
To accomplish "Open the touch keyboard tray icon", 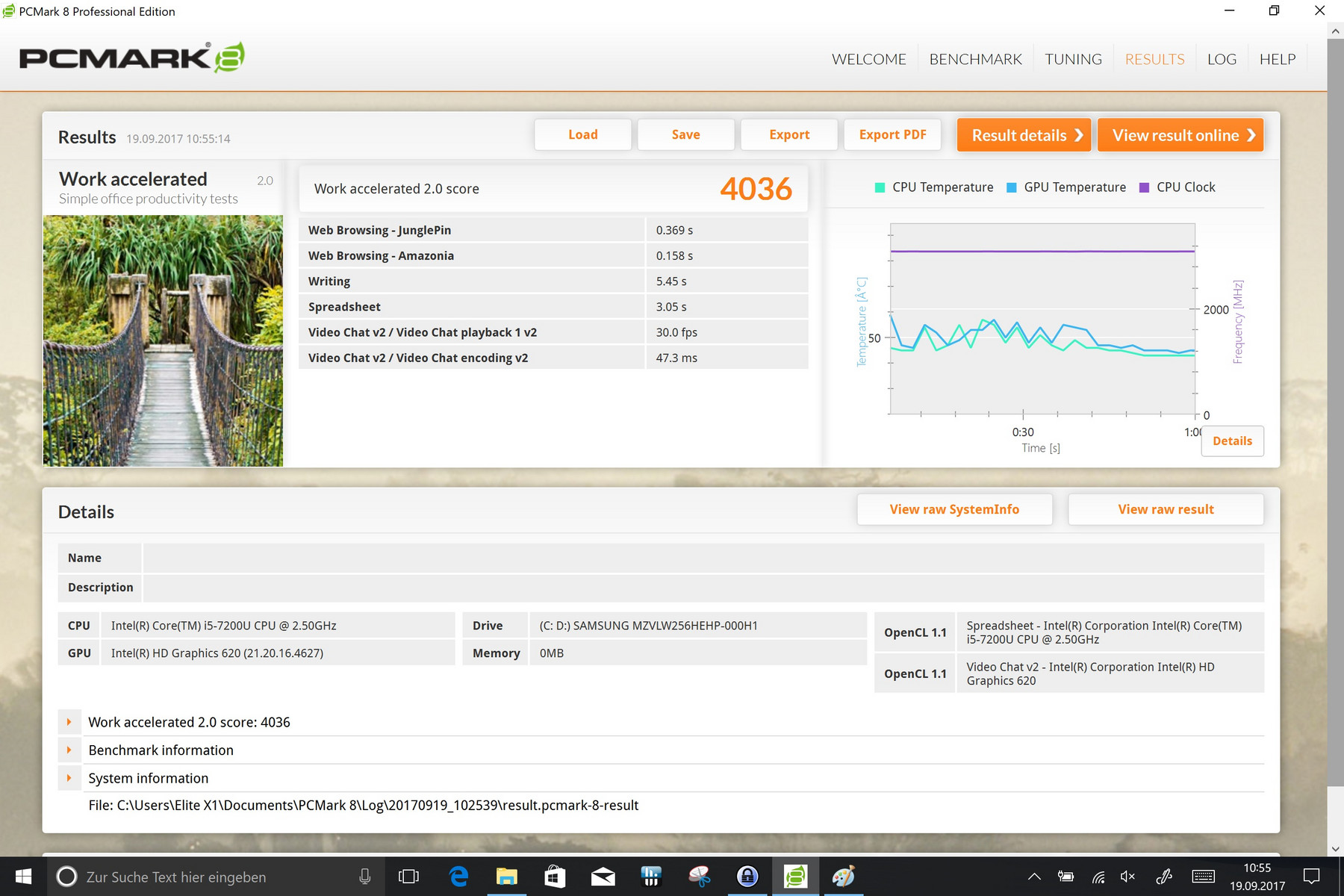I will tap(1203, 877).
